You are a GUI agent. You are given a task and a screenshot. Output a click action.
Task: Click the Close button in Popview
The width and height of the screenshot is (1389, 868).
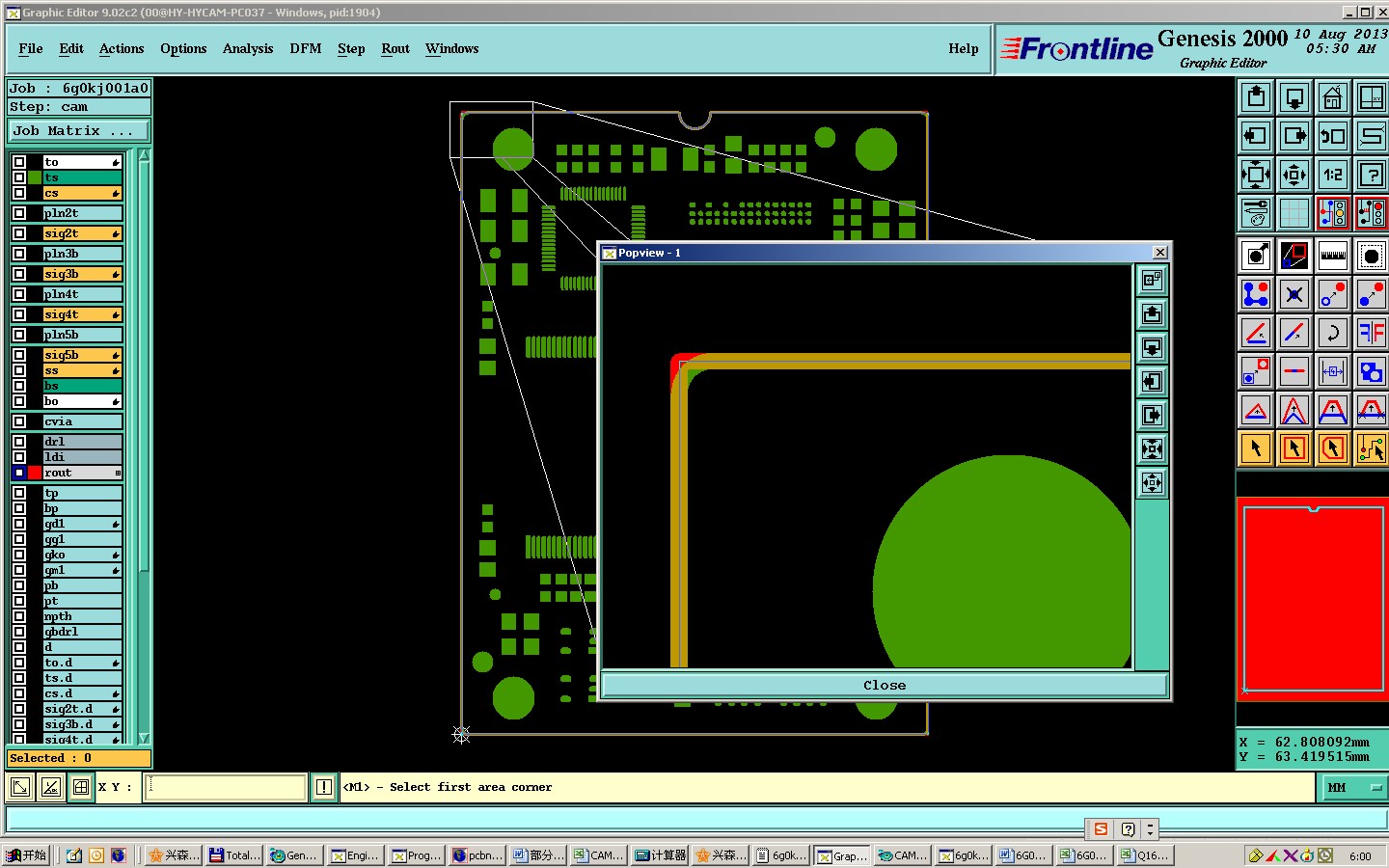(885, 686)
